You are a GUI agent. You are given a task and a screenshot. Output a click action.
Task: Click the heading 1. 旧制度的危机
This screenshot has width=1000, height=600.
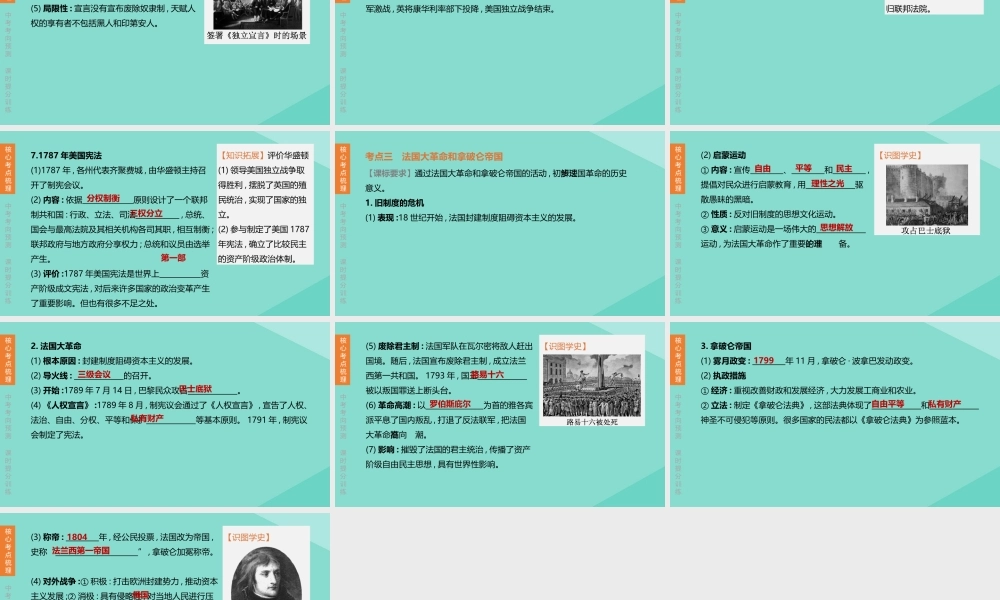pos(395,203)
